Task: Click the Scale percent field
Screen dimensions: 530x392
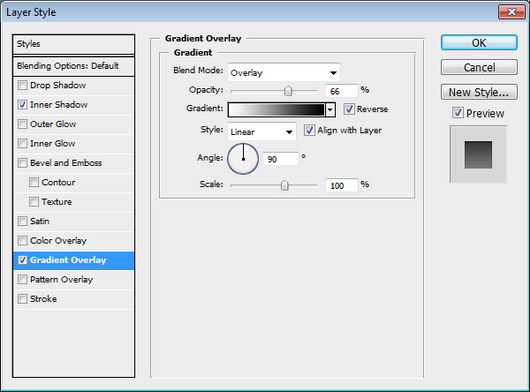Action: pyautogui.click(x=341, y=186)
